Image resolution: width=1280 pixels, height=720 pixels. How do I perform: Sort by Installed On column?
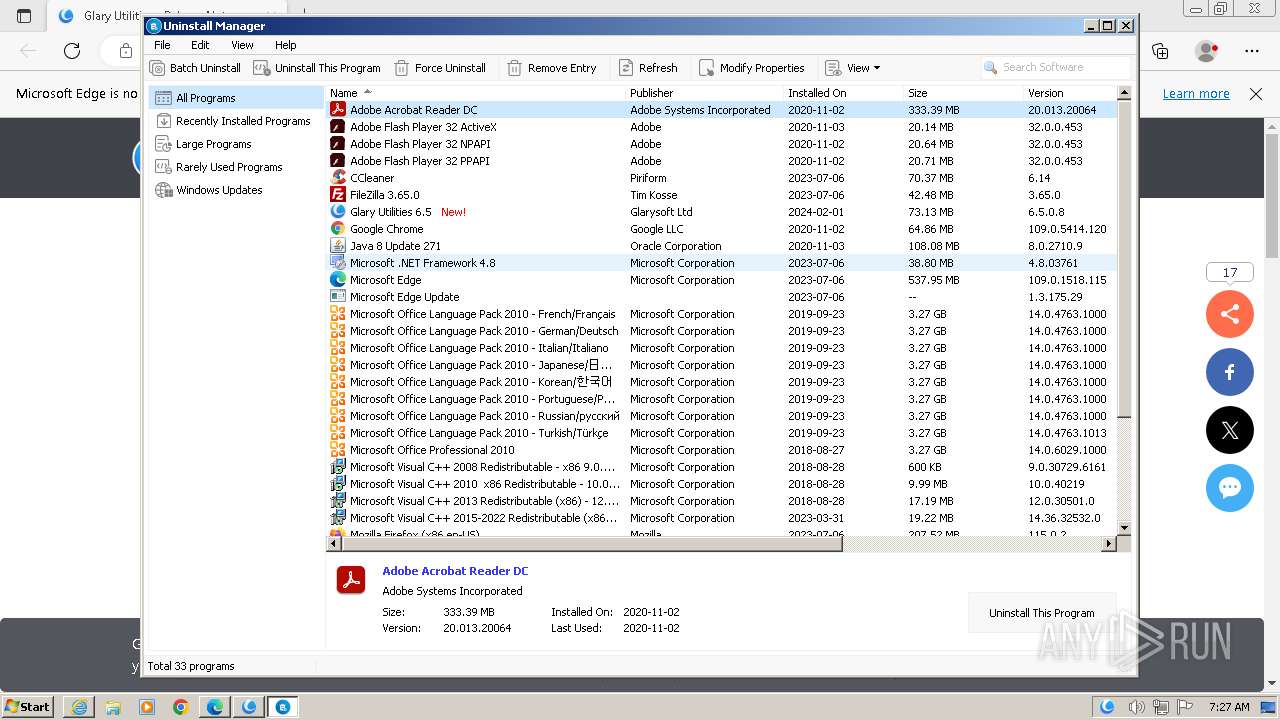[844, 93]
